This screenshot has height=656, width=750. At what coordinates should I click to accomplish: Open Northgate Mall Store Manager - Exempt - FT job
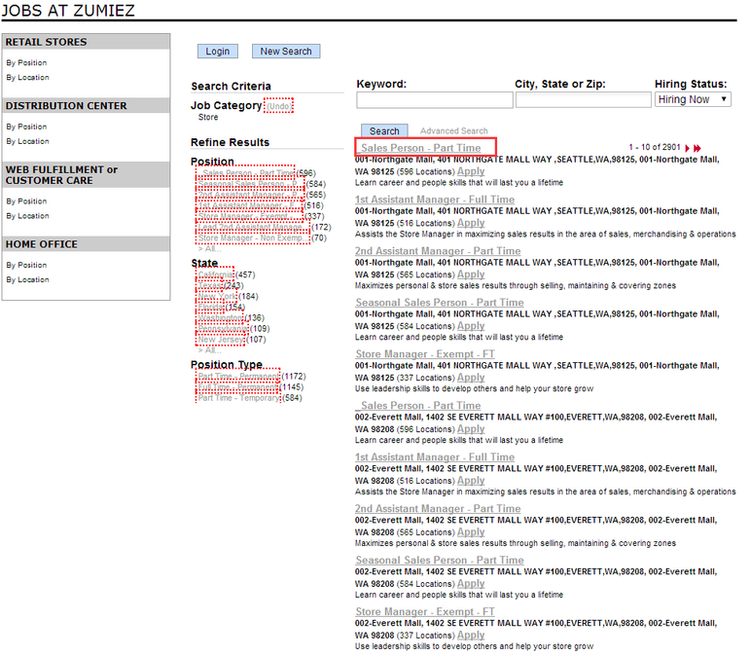pyautogui.click(x=425, y=355)
